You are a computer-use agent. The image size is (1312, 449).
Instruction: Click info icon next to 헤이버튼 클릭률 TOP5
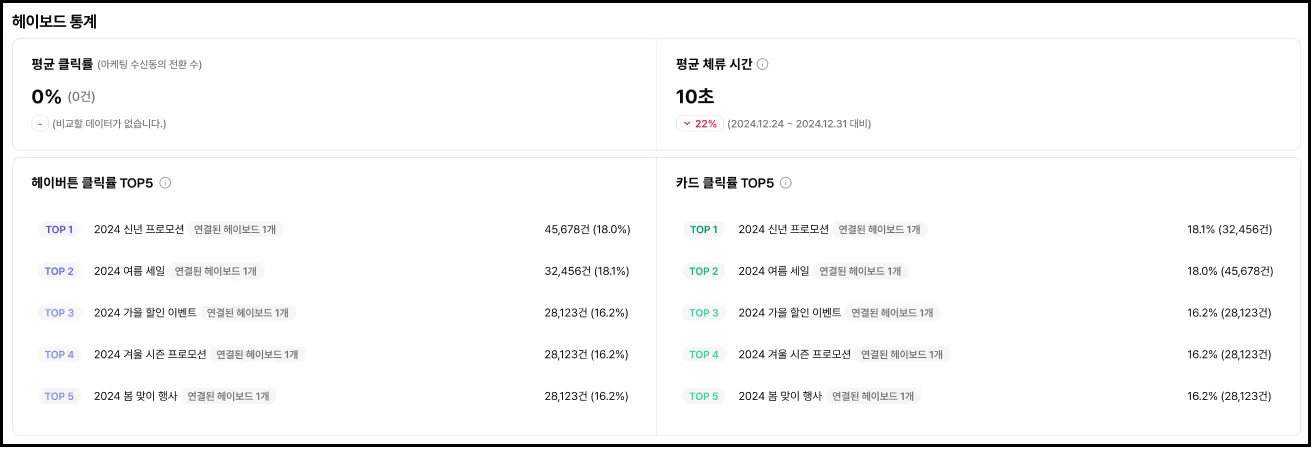click(x=166, y=183)
